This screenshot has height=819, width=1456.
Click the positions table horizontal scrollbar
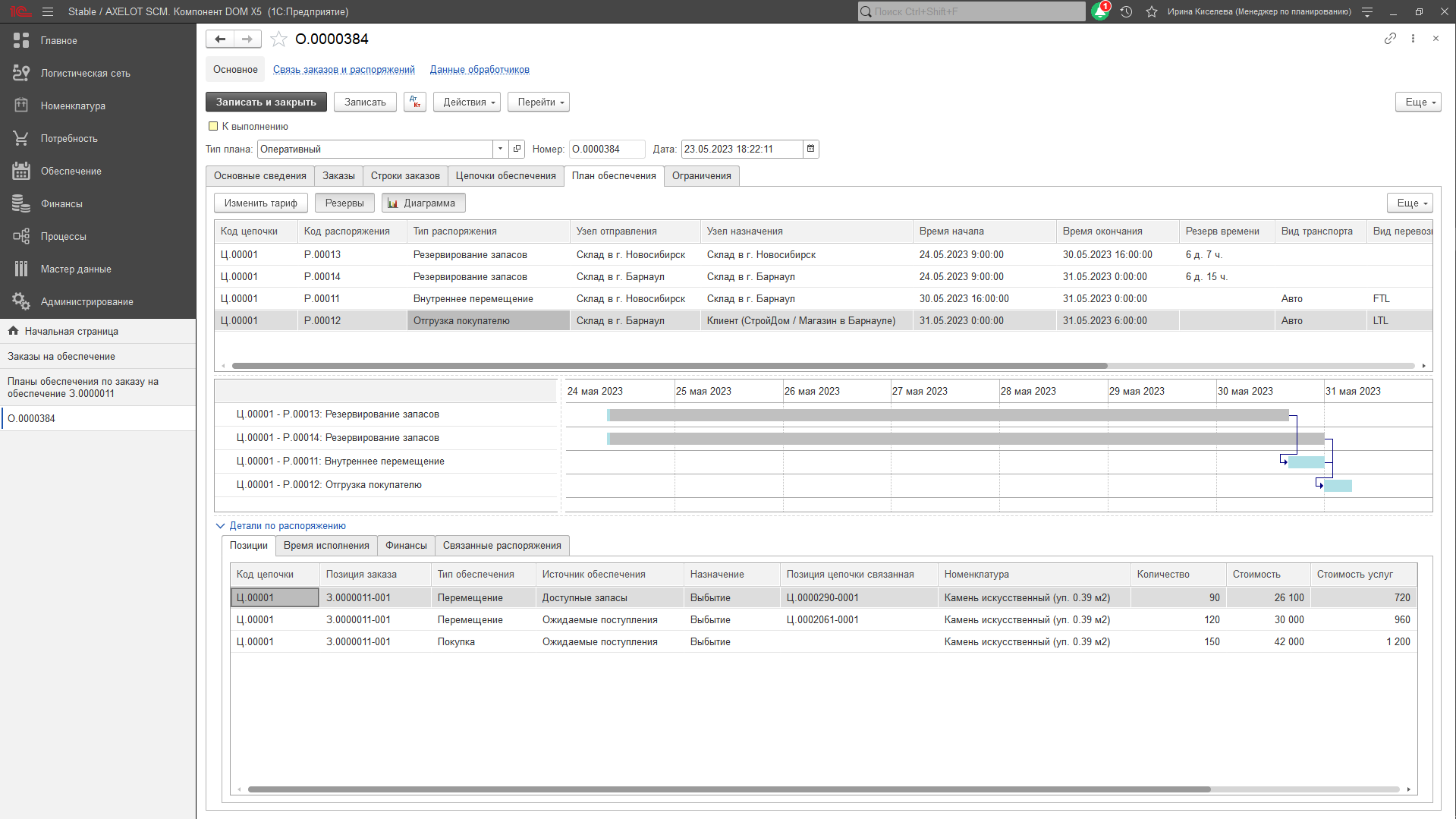pyautogui.click(x=728, y=789)
